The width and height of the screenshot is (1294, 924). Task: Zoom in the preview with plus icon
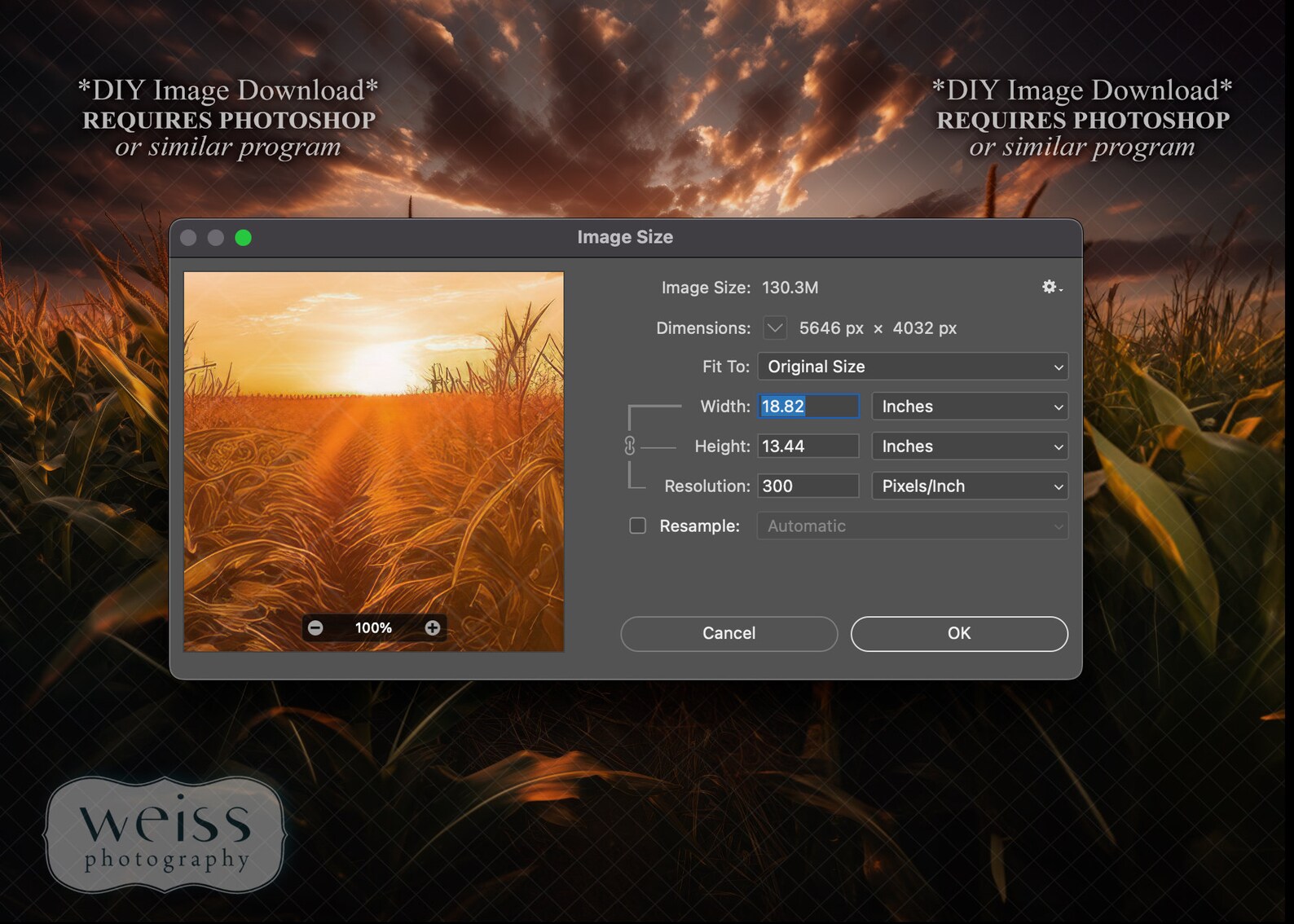433,627
